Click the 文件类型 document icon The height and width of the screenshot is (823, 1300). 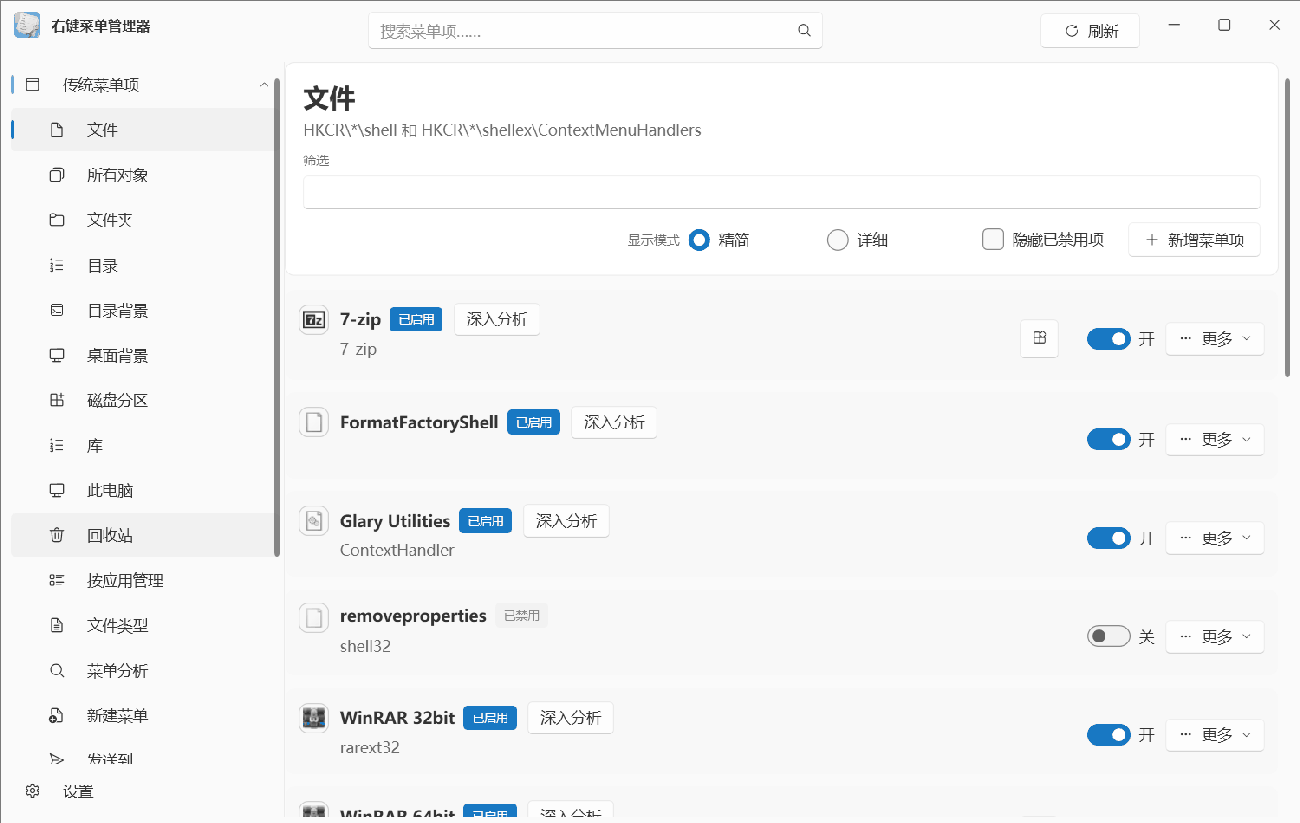click(x=57, y=626)
